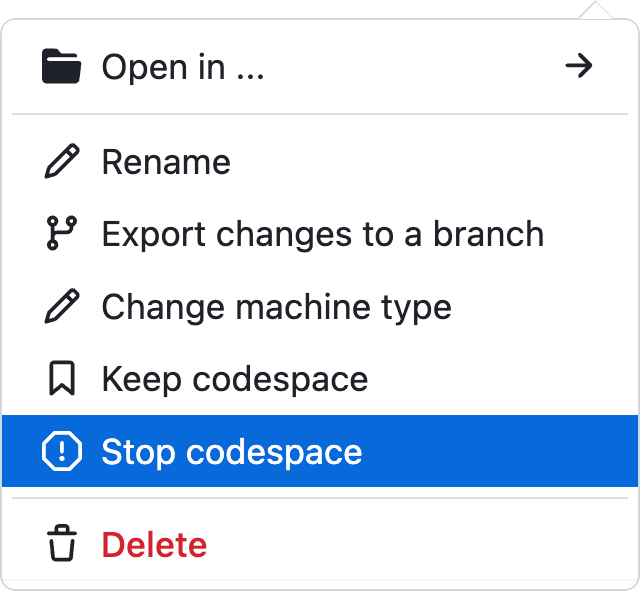Click the red Delete text

[154, 545]
